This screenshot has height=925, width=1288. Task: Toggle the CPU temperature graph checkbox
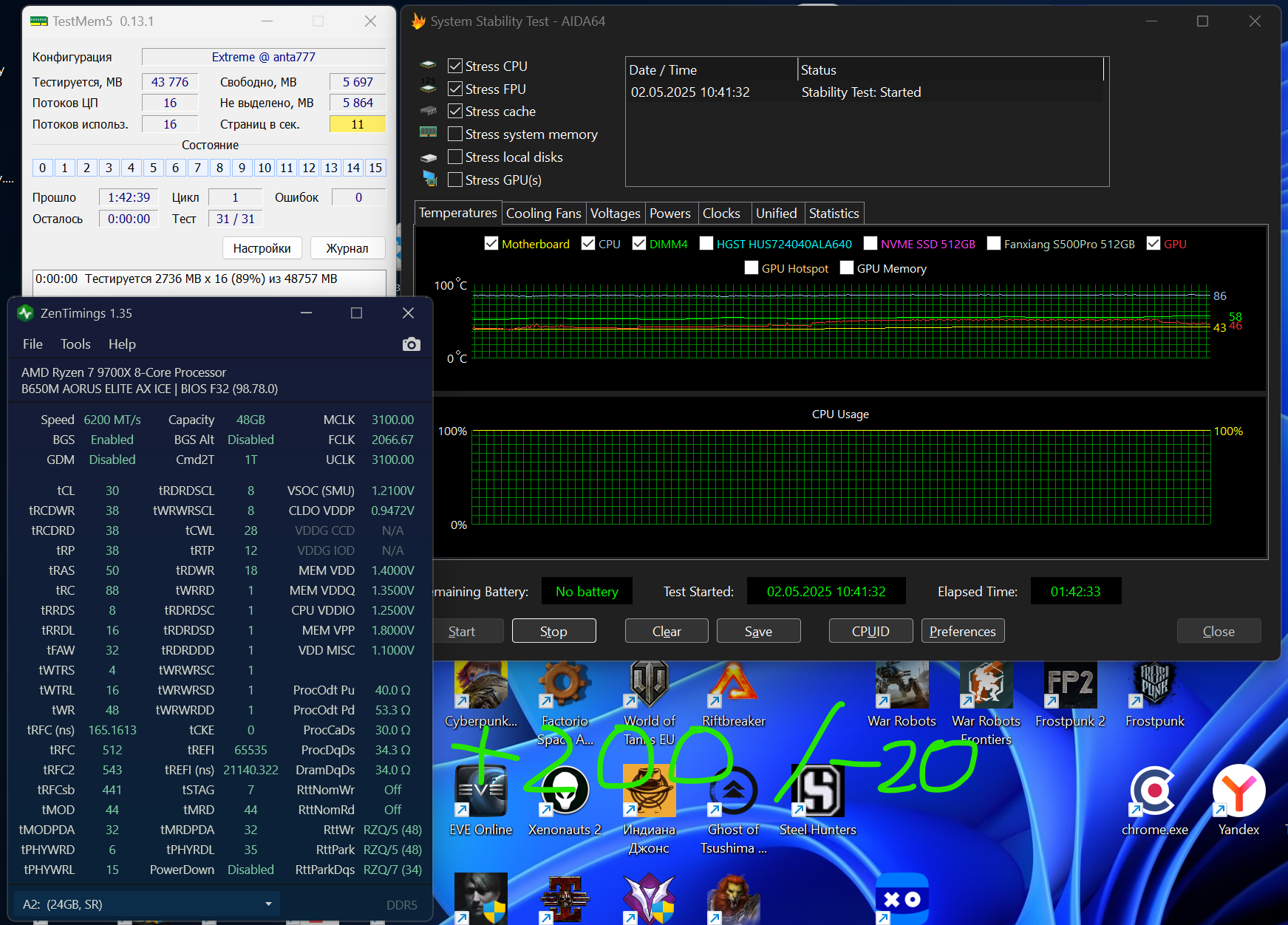pos(588,244)
